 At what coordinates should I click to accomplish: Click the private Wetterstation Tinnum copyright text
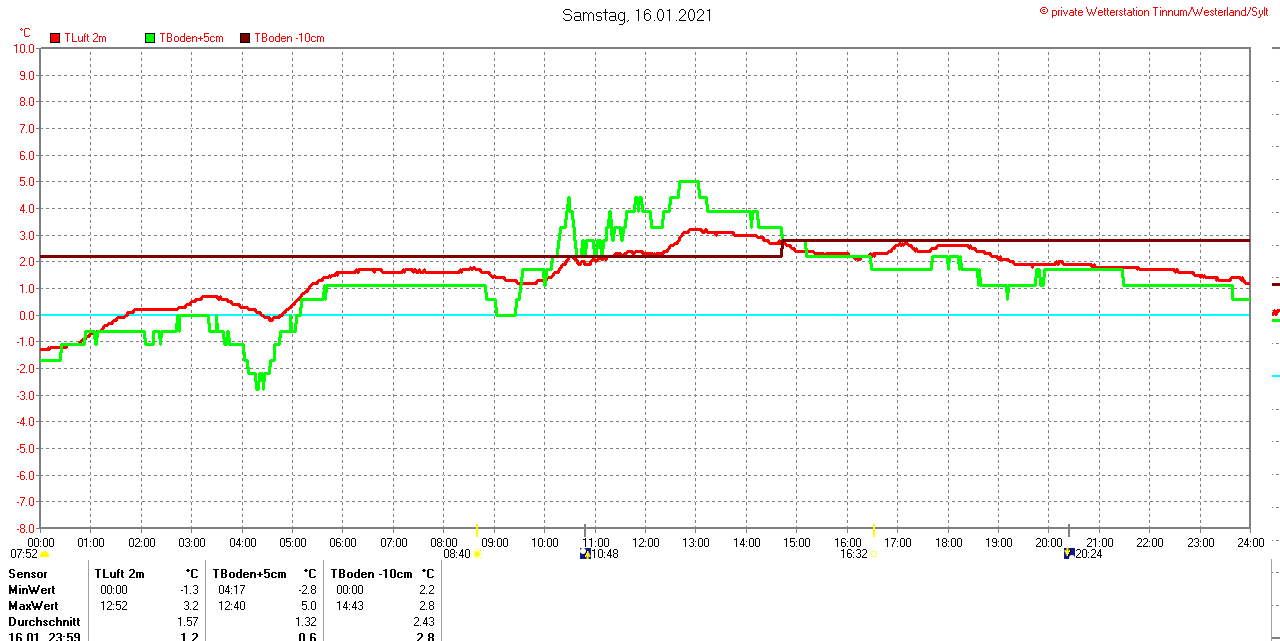click(x=1158, y=12)
